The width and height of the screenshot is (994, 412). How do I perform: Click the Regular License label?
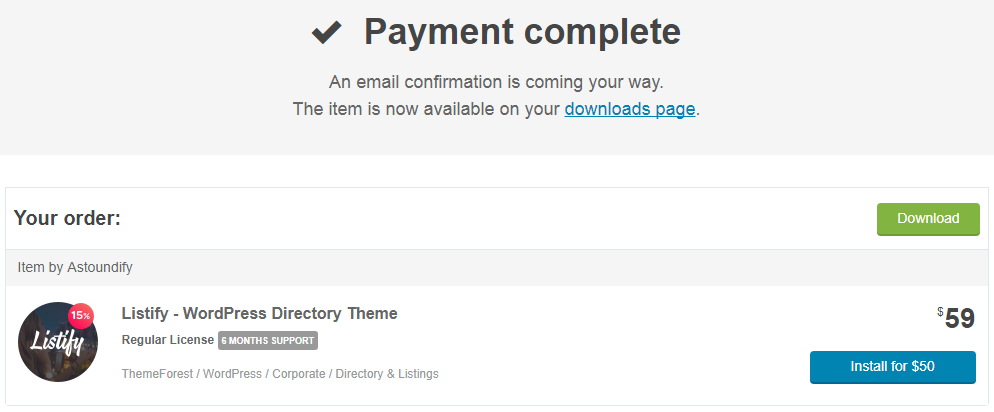point(167,340)
